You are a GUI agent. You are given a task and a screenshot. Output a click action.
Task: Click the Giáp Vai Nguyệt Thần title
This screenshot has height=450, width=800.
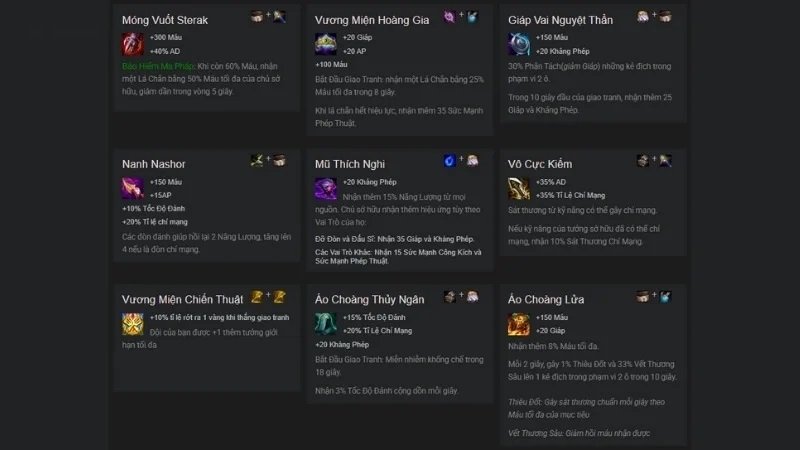pos(560,20)
